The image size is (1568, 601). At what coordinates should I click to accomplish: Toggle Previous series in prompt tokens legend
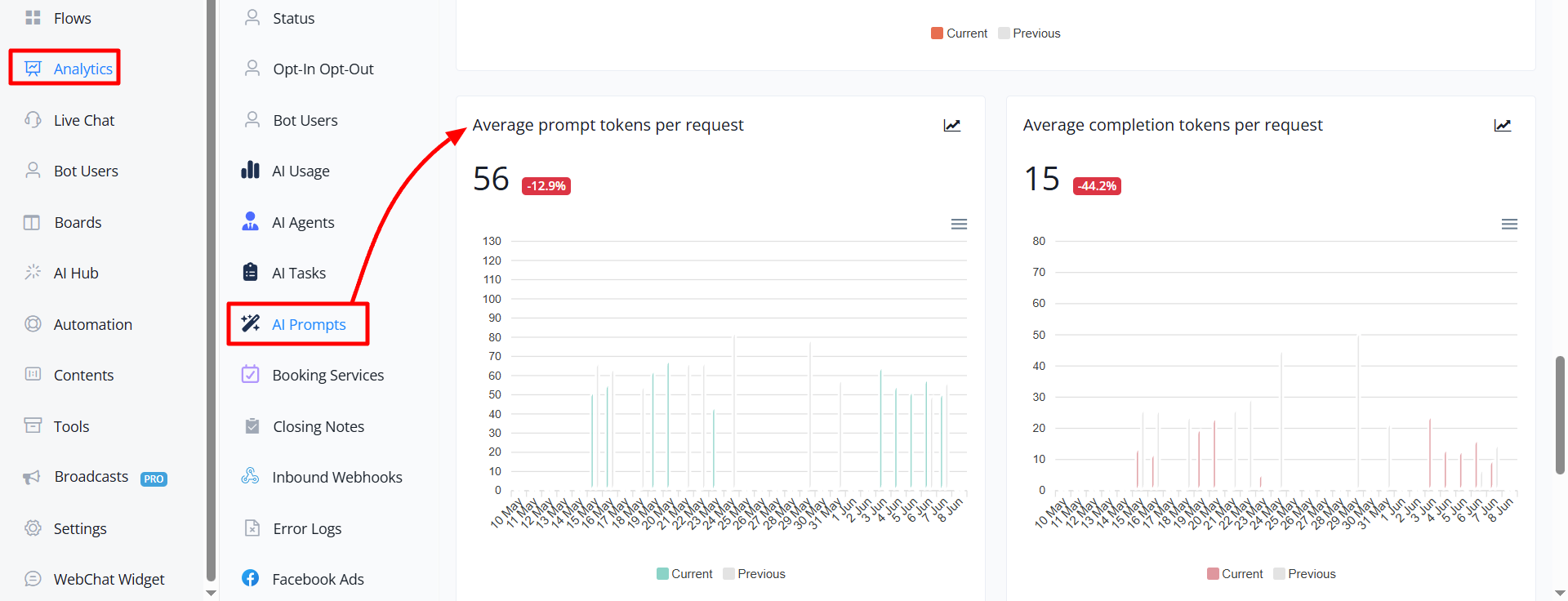[754, 574]
